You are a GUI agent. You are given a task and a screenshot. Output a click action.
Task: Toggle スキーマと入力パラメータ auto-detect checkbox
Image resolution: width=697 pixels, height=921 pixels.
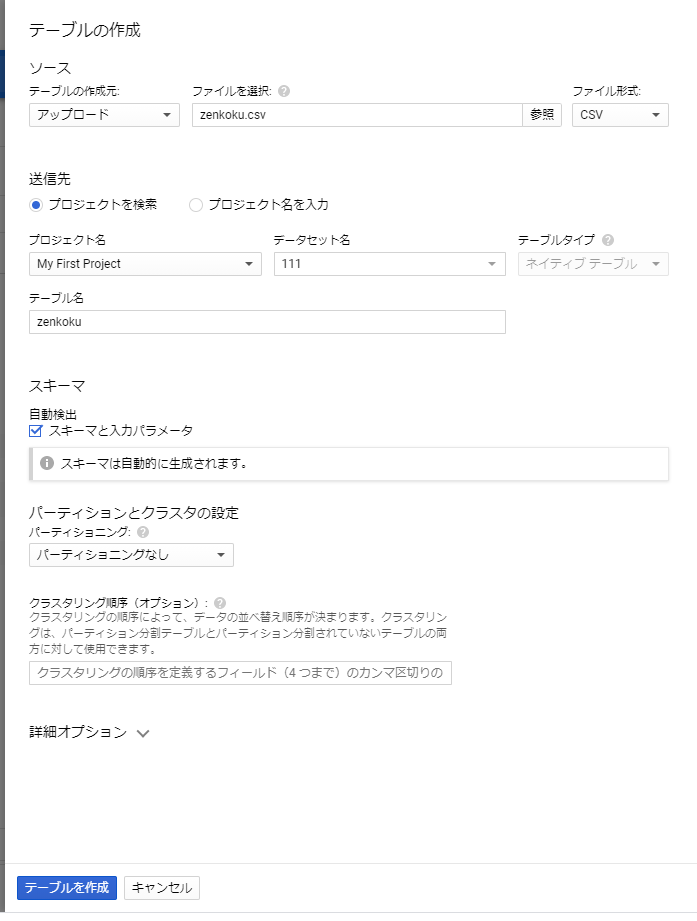pos(36,431)
